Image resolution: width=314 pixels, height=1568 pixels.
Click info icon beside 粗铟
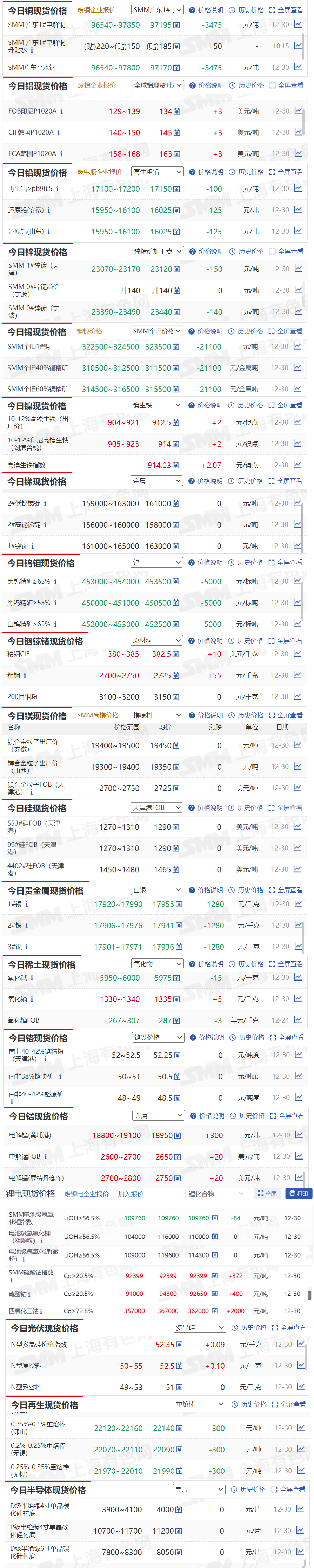click(x=25, y=676)
